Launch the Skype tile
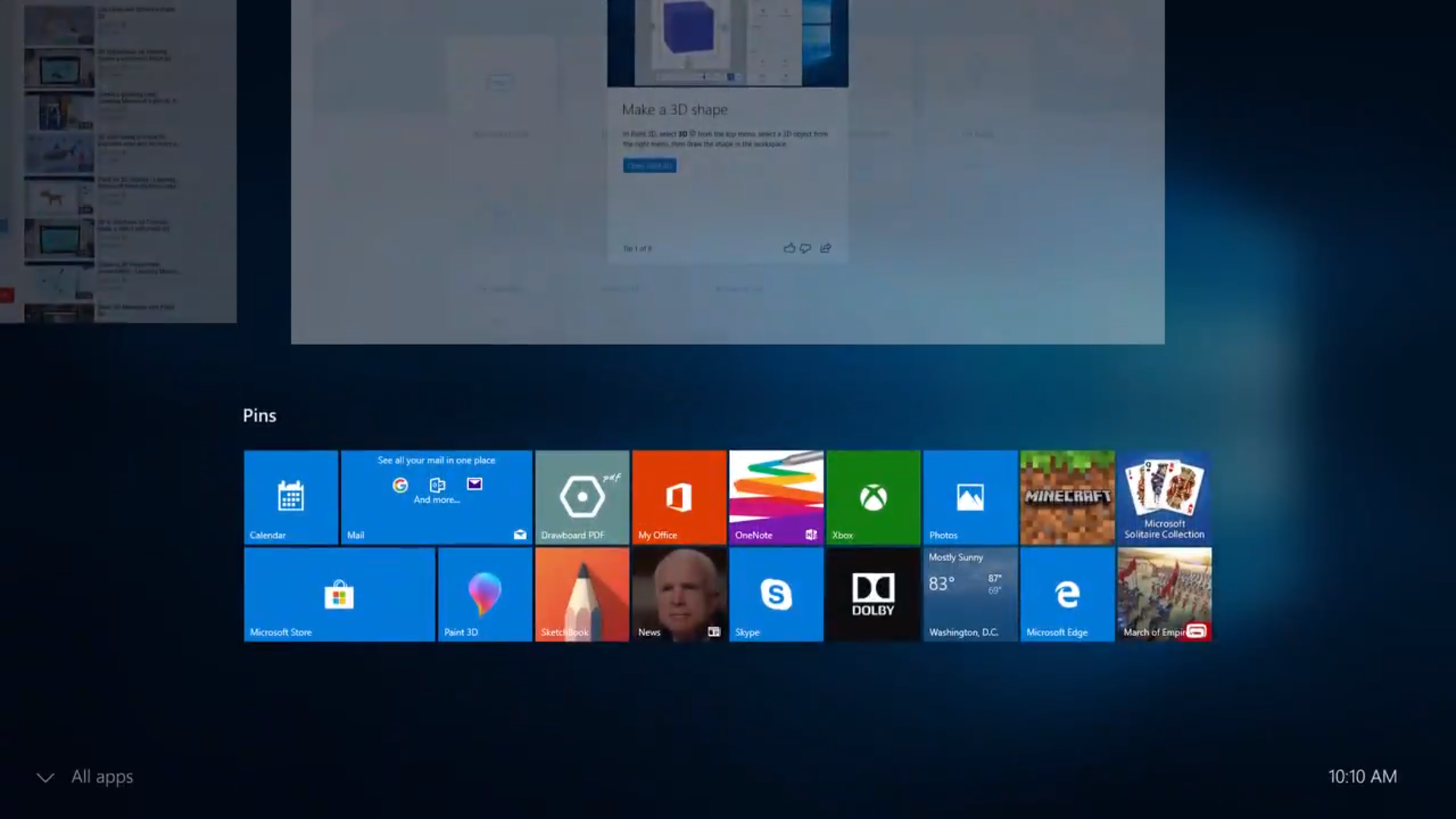This screenshot has width=1456, height=819. pyautogui.click(x=776, y=595)
